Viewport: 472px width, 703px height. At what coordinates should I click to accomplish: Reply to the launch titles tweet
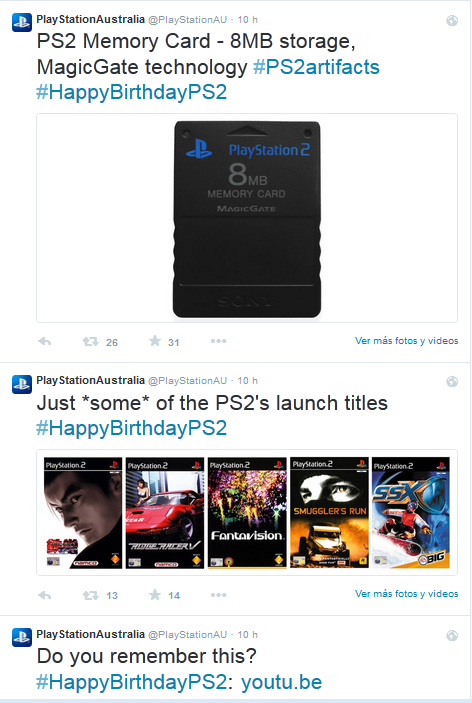click(44, 595)
